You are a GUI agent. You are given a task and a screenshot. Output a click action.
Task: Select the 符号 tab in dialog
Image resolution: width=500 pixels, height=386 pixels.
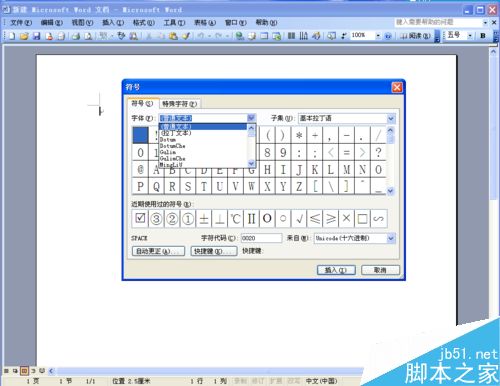coord(142,103)
